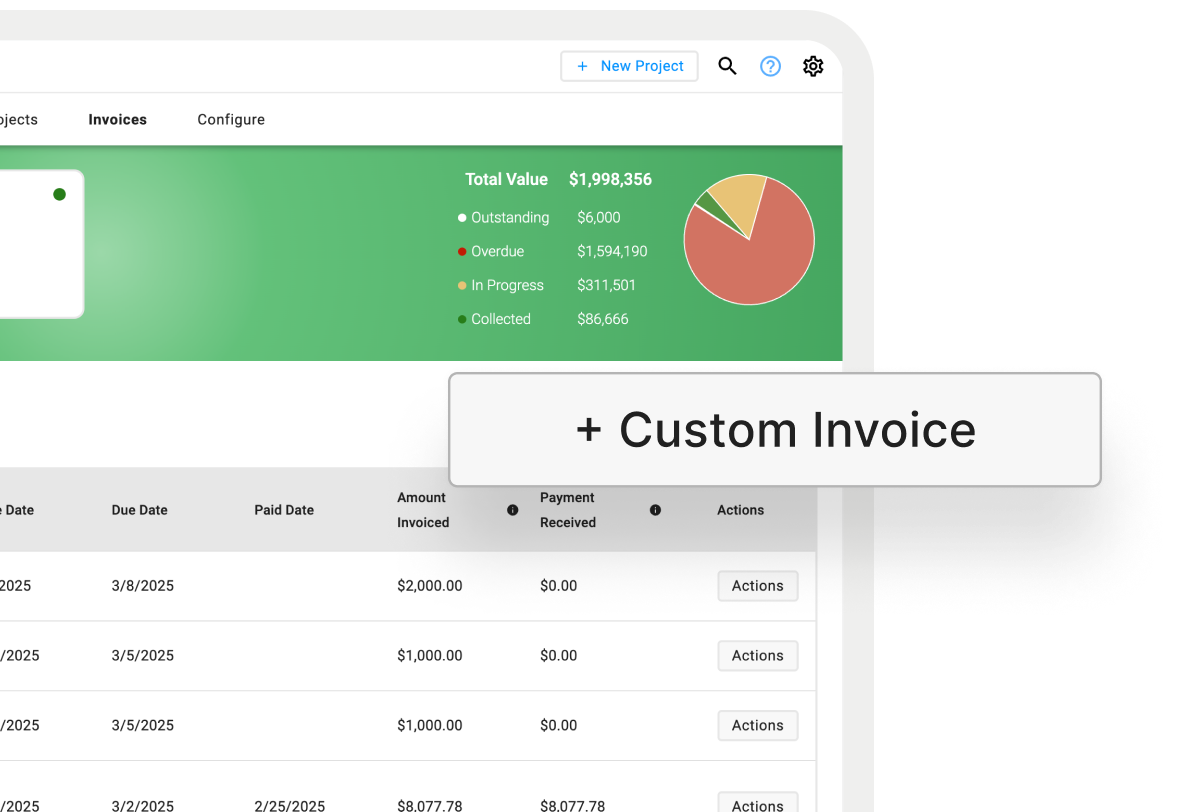The width and height of the screenshot is (1200, 812).
Task: Click the $6,000 outstanding amount
Action: tap(599, 217)
